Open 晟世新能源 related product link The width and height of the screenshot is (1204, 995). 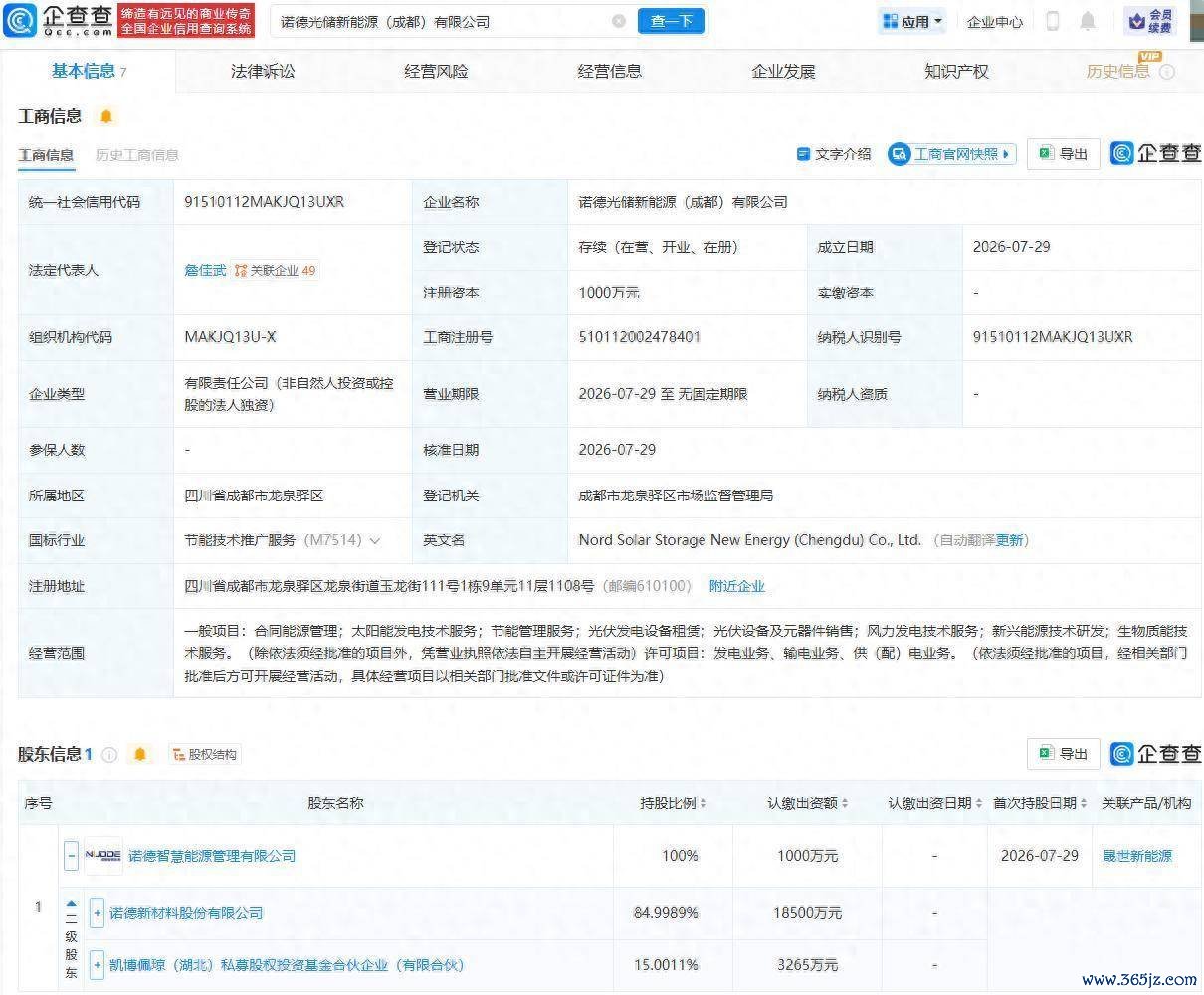point(1137,856)
